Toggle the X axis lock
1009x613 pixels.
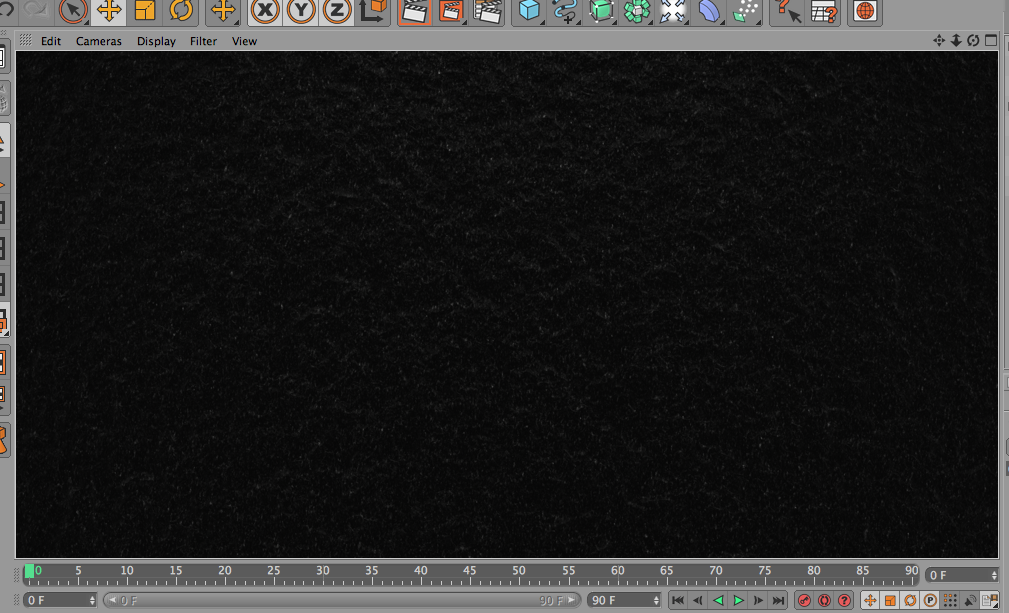point(265,10)
